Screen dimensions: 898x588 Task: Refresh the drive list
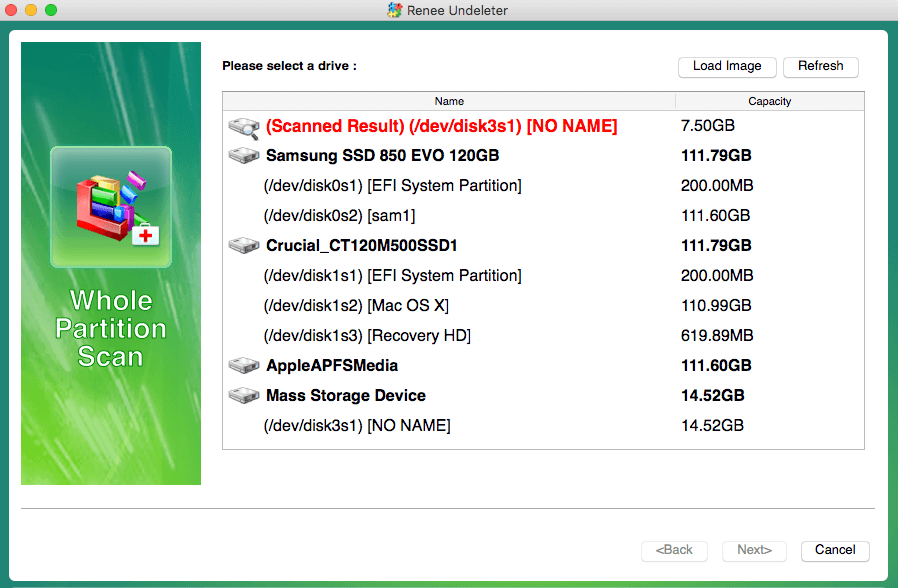point(821,66)
